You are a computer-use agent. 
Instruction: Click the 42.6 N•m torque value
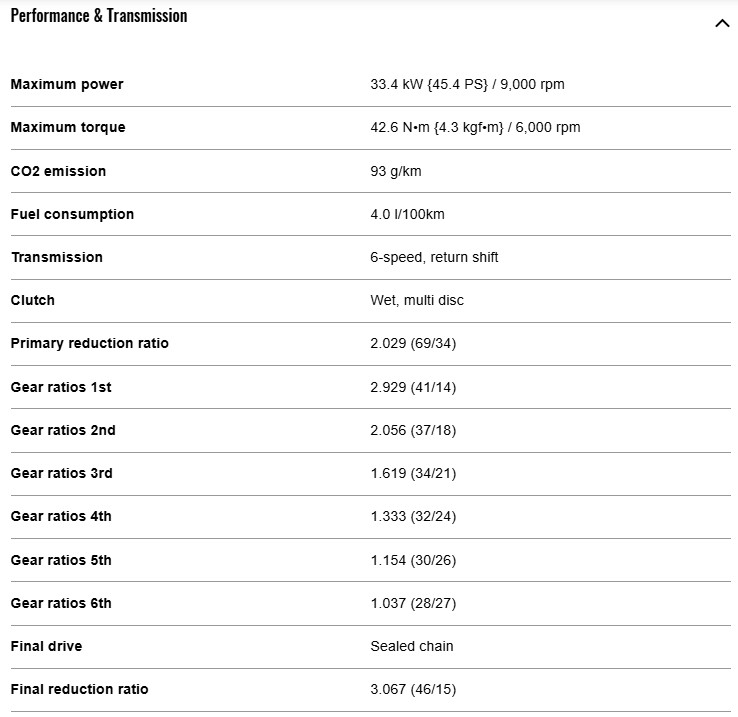[475, 128]
